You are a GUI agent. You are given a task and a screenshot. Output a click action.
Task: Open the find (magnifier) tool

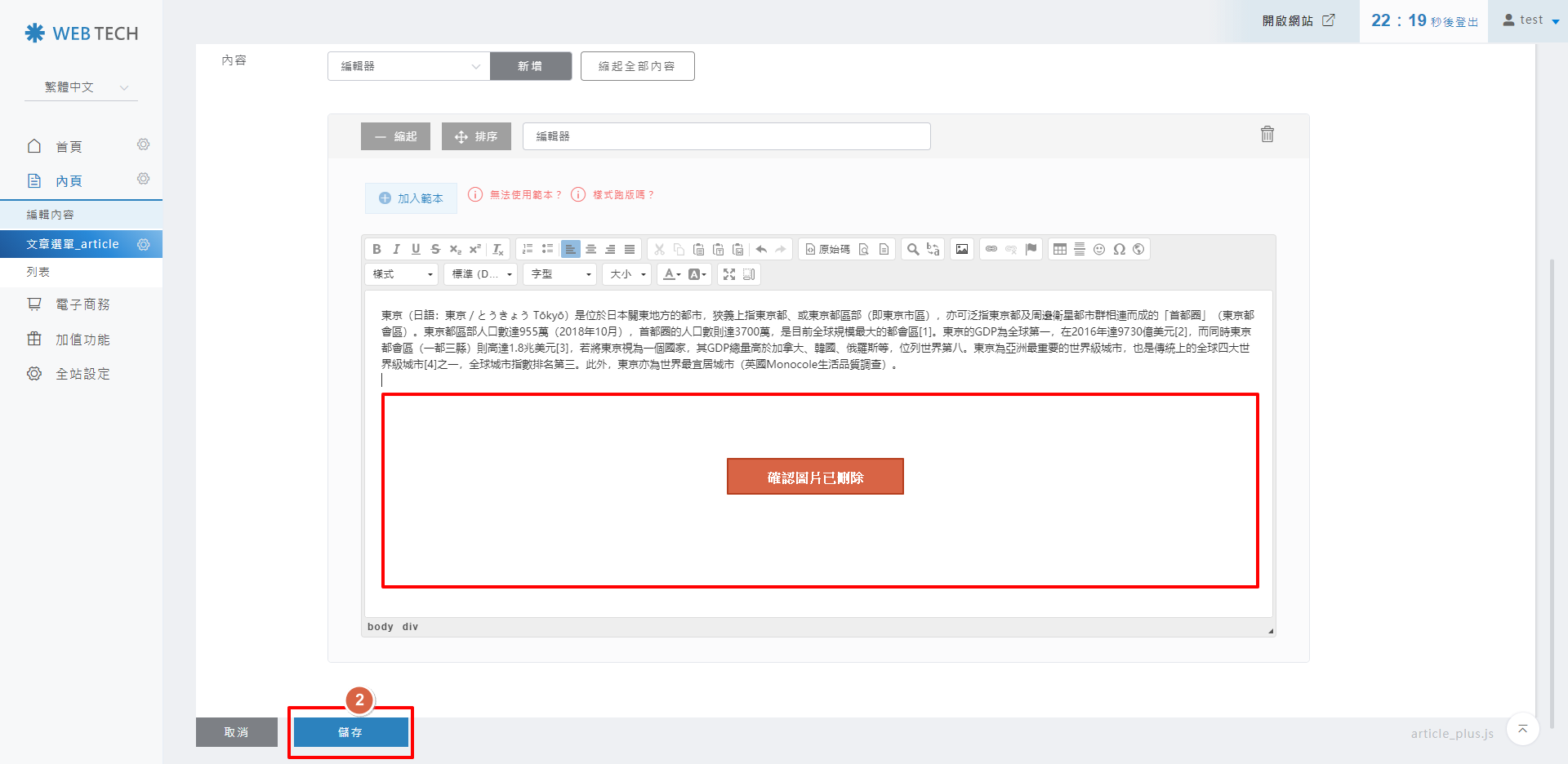tap(913, 249)
